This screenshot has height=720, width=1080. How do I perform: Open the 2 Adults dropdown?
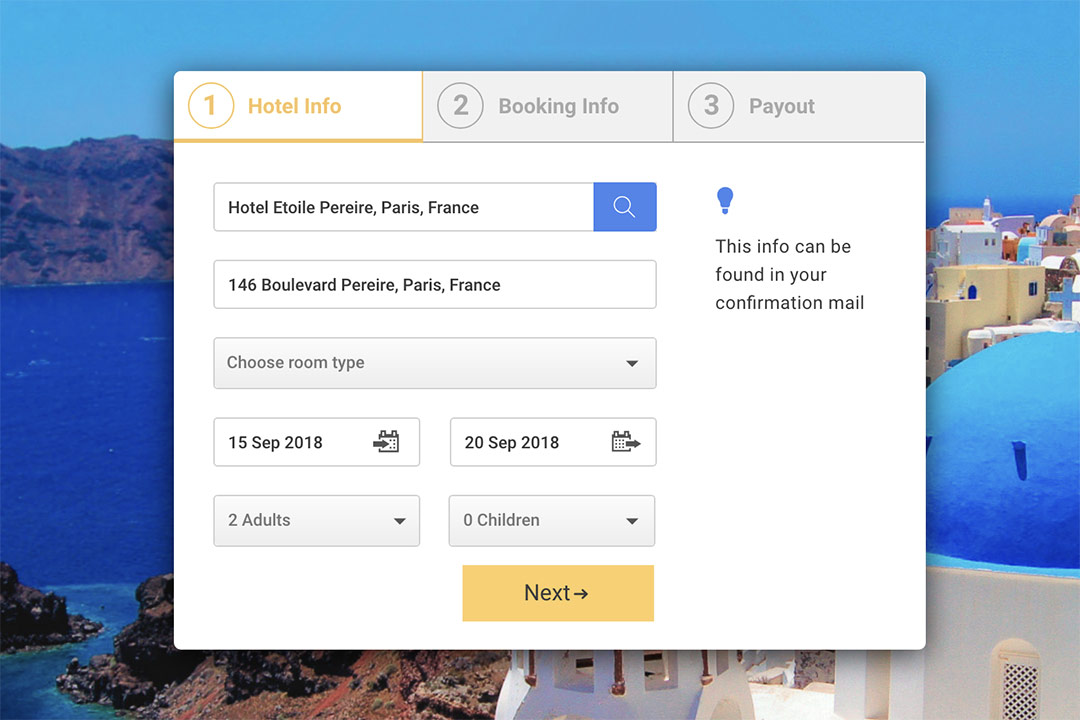click(x=316, y=521)
